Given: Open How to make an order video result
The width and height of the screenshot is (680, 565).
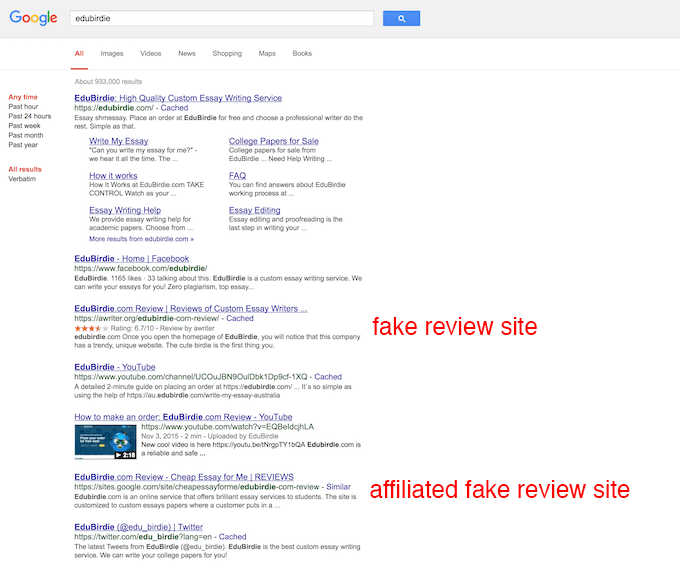Looking at the screenshot, I should click(x=183, y=417).
